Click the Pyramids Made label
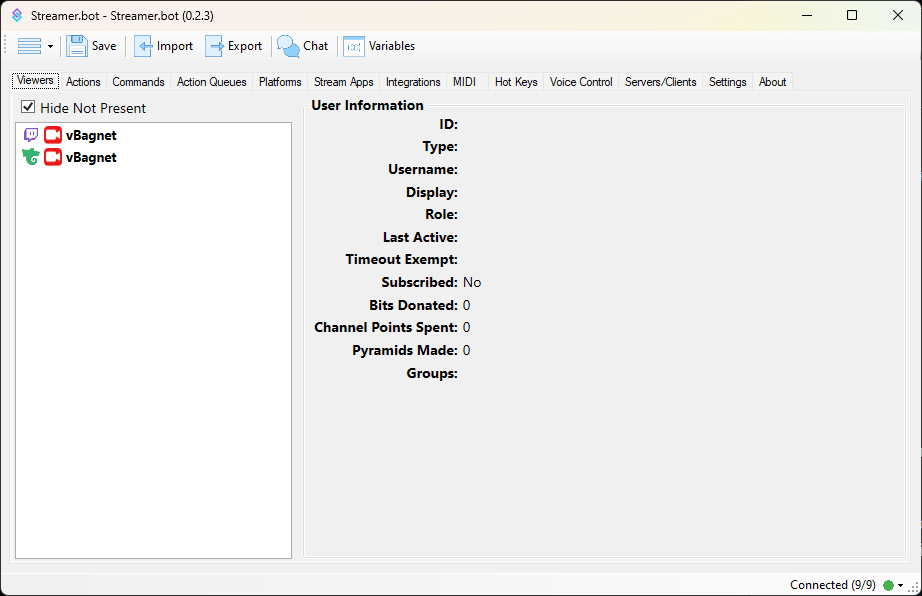 pyautogui.click(x=405, y=350)
